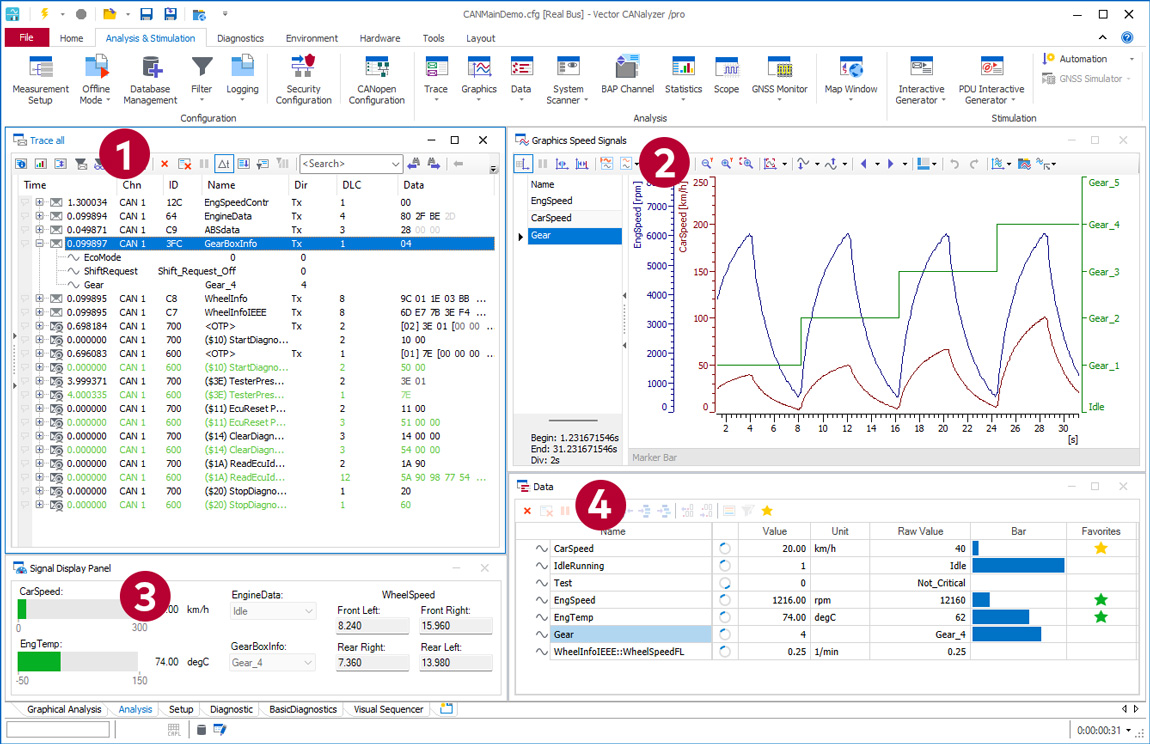Open the Map Window tool
1150x744 pixels.
[x=851, y=79]
